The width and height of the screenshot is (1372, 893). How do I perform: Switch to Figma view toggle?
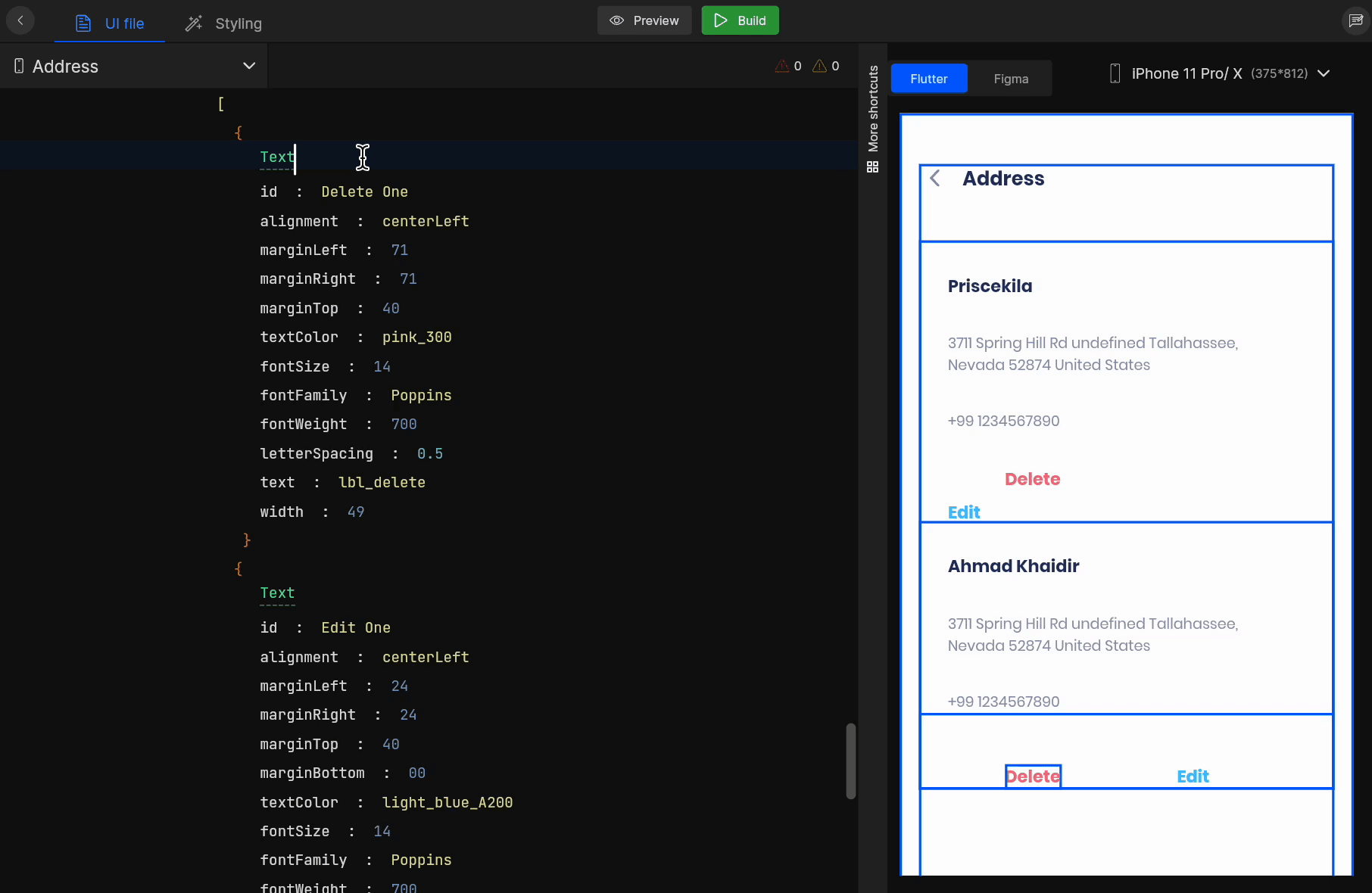point(1011,79)
